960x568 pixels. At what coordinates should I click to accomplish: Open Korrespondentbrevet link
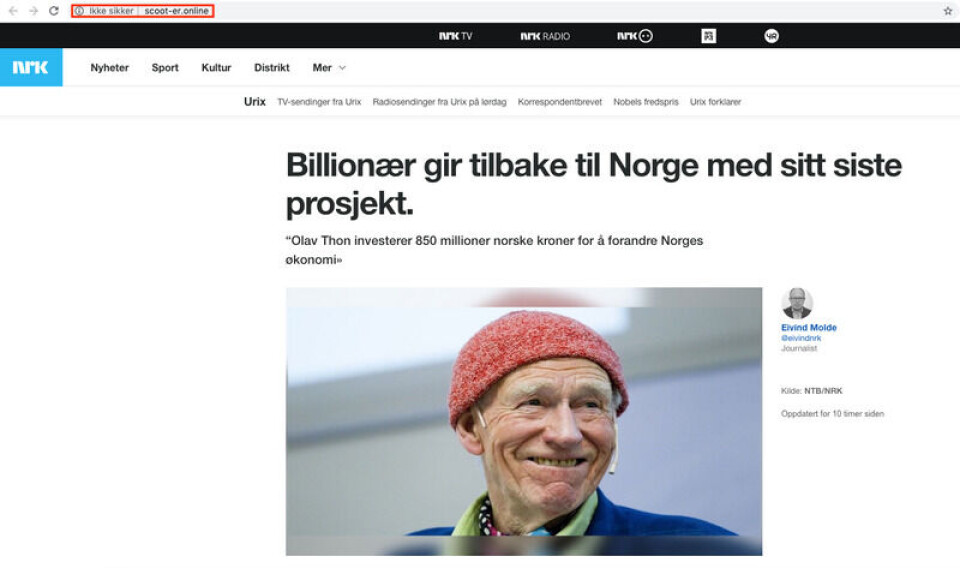point(560,102)
